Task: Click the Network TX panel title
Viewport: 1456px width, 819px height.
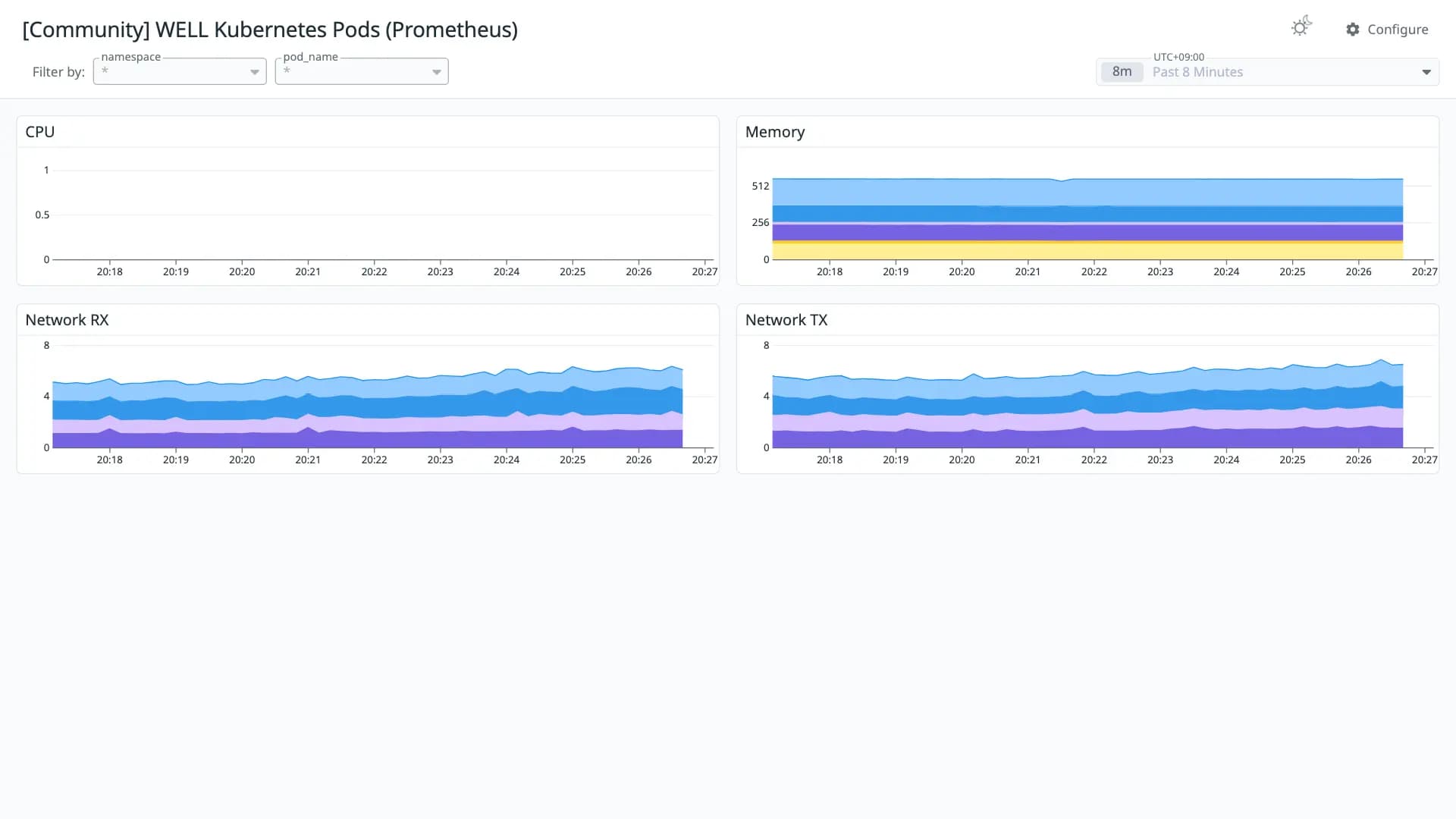Action: (x=786, y=320)
